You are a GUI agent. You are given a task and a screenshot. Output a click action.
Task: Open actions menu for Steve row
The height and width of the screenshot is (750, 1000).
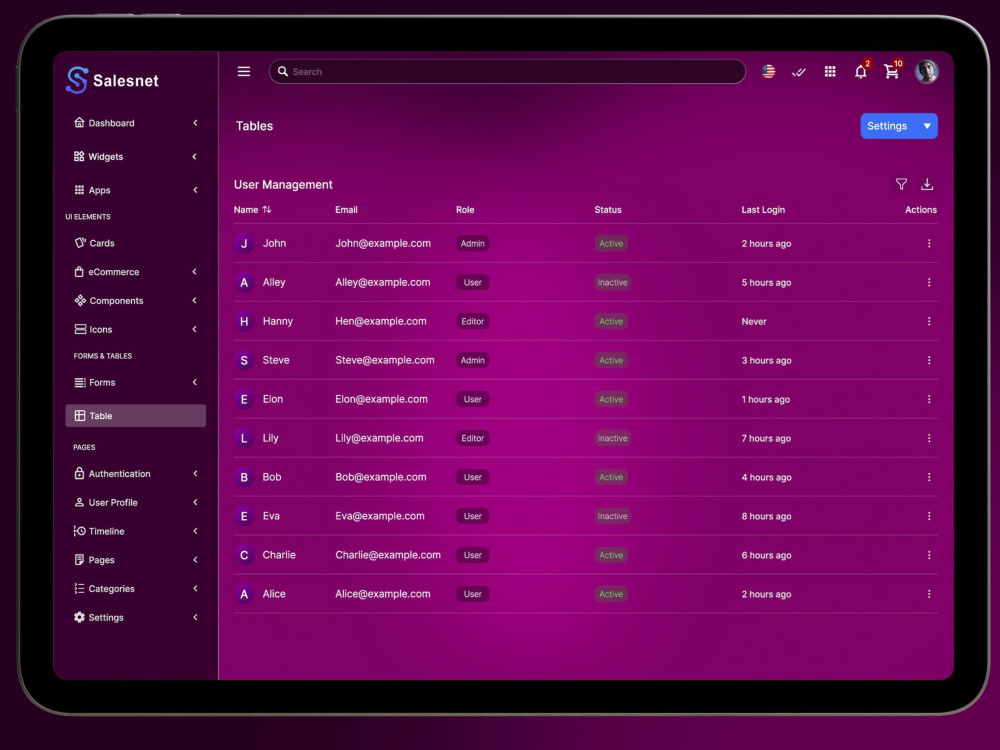(929, 360)
